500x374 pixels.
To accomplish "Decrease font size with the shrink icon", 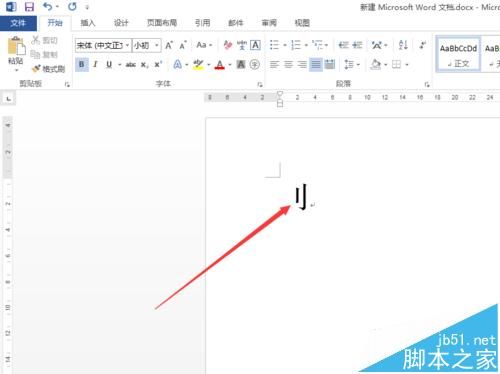I will tap(183, 45).
